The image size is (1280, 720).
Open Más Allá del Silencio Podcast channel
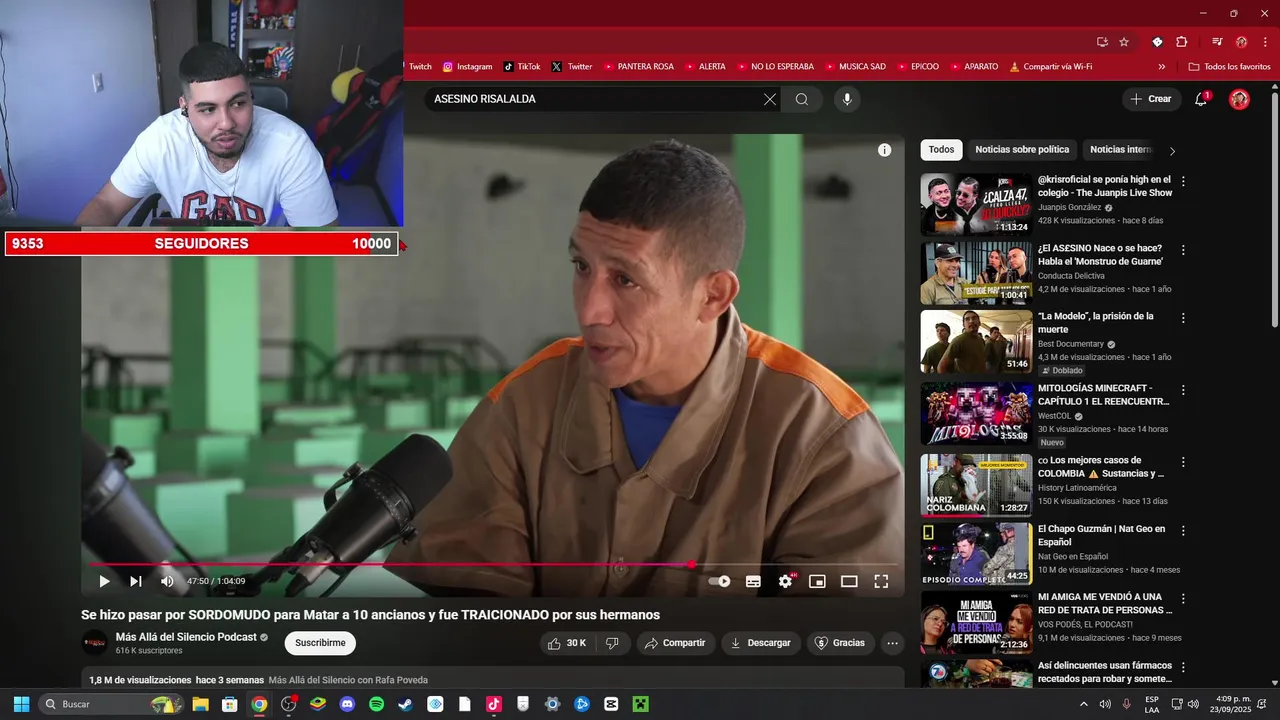click(186, 637)
